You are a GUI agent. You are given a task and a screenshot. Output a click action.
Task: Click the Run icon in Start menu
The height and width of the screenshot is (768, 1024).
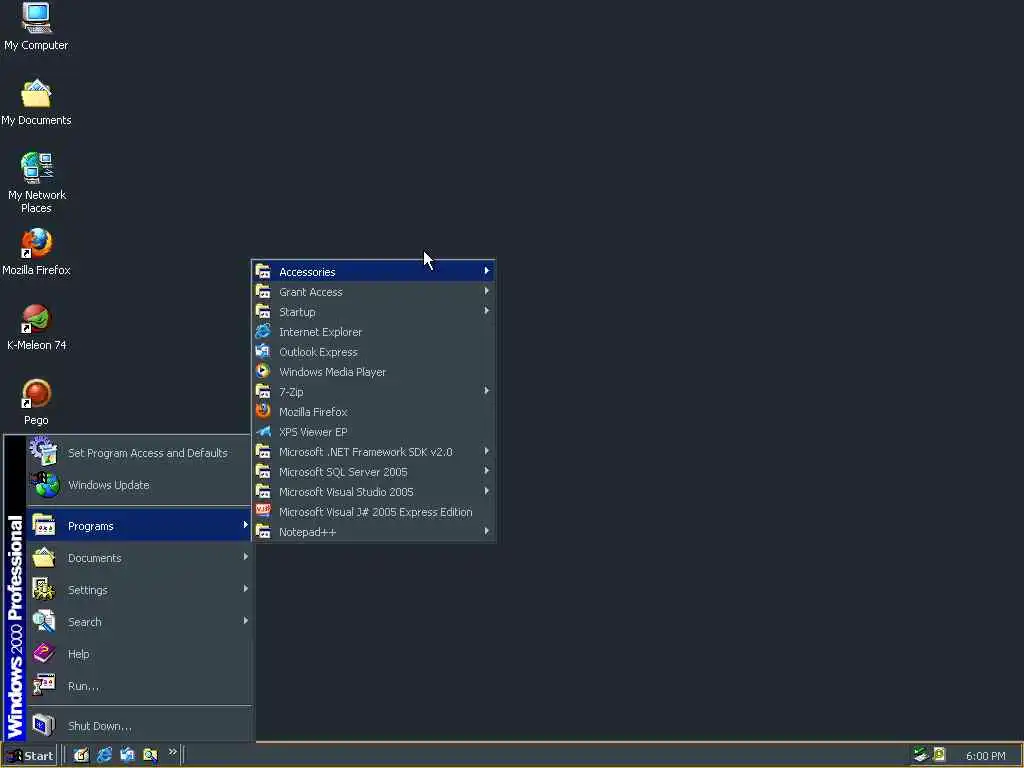click(44, 685)
